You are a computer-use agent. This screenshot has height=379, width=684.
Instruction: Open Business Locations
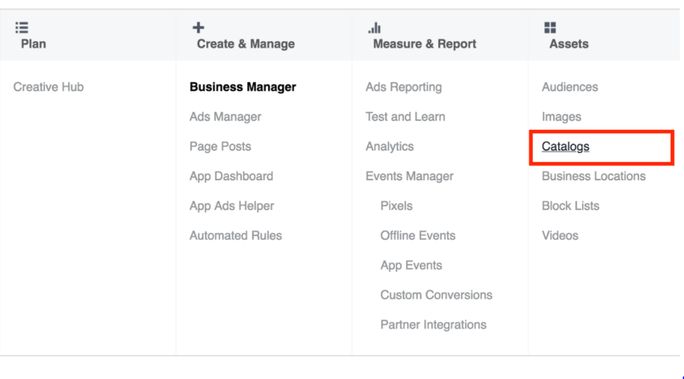pos(593,176)
